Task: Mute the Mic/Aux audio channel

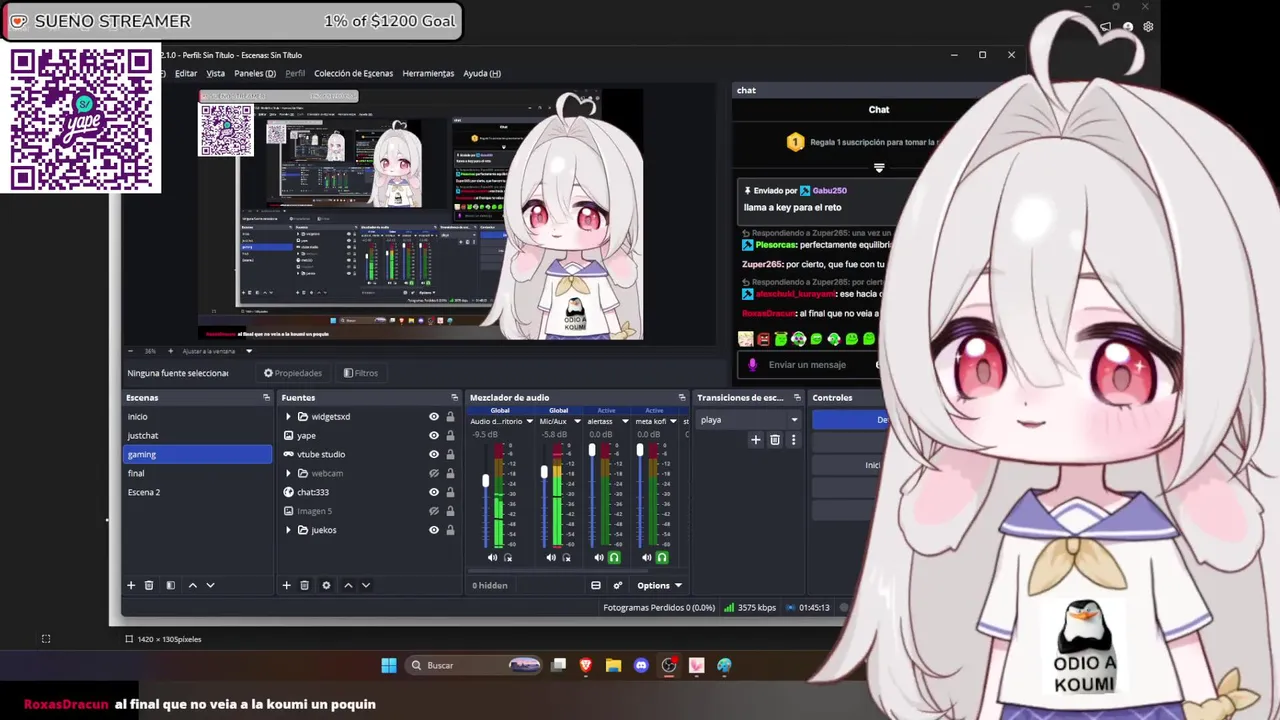Action: tap(551, 558)
